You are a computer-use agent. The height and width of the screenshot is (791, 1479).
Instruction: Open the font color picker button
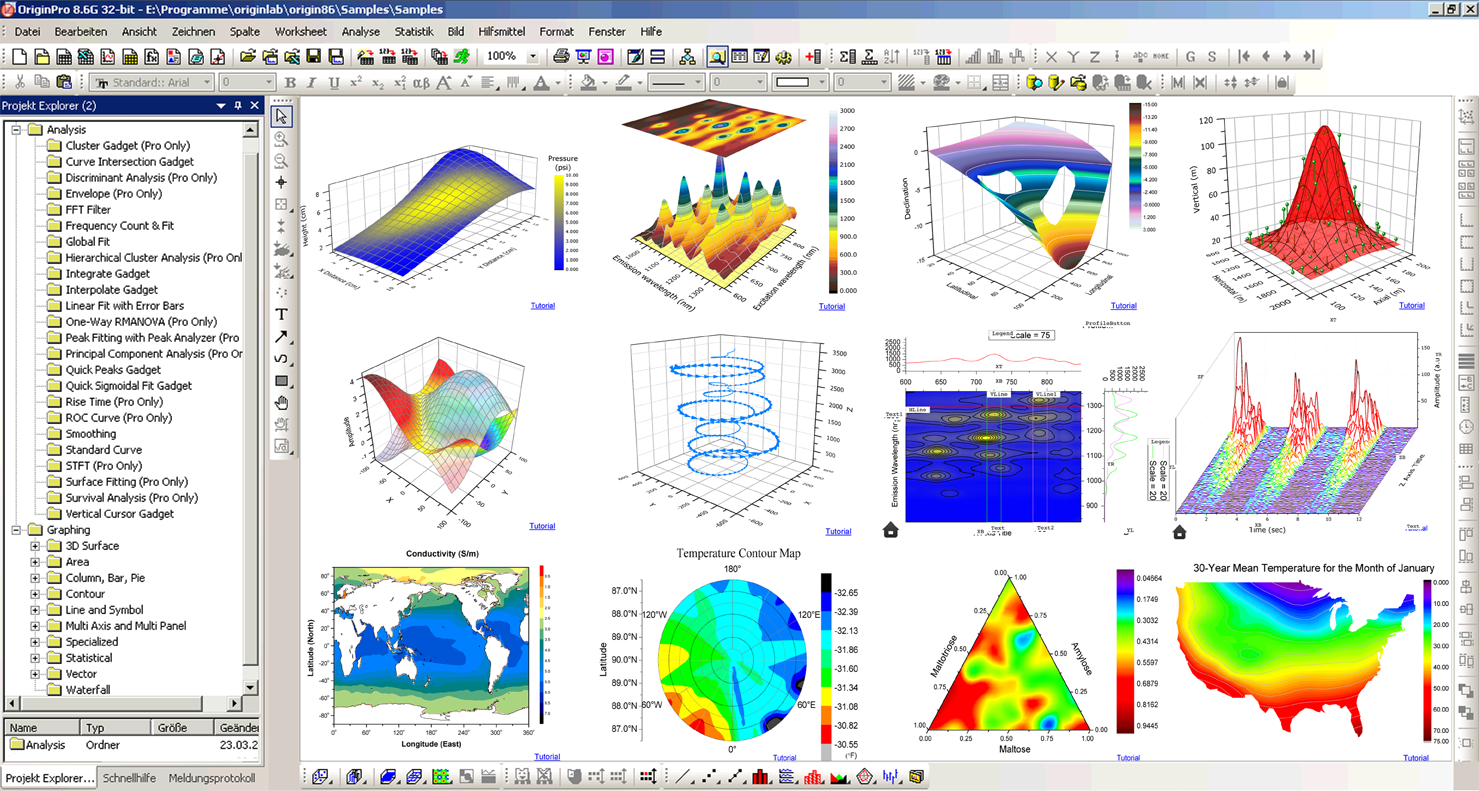(x=542, y=83)
